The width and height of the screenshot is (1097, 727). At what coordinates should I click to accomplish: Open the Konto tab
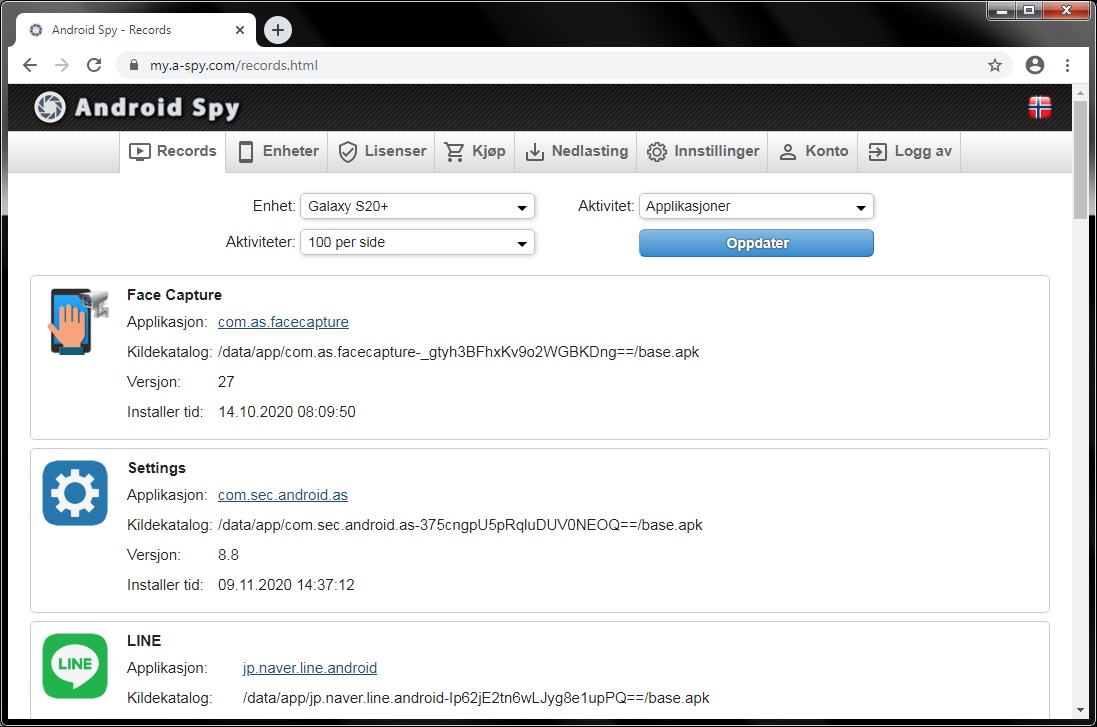[814, 151]
